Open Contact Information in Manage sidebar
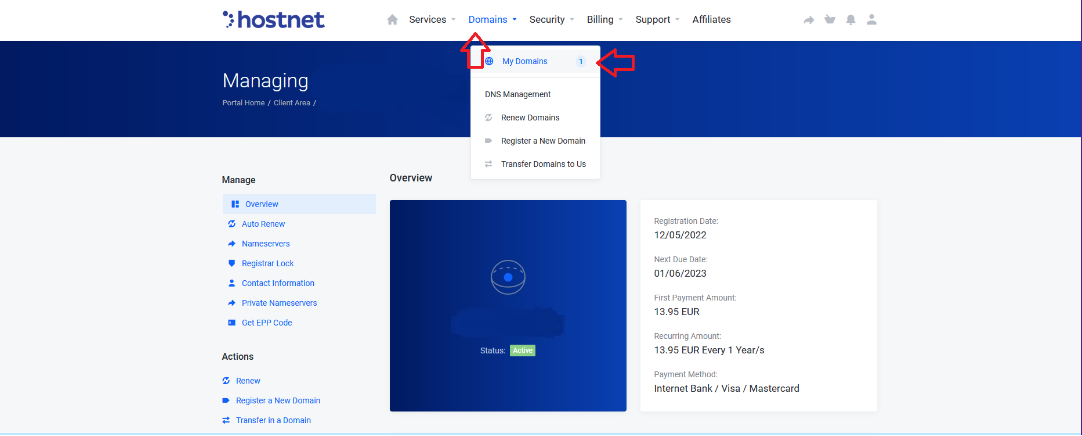The width and height of the screenshot is (1082, 436). tap(277, 283)
